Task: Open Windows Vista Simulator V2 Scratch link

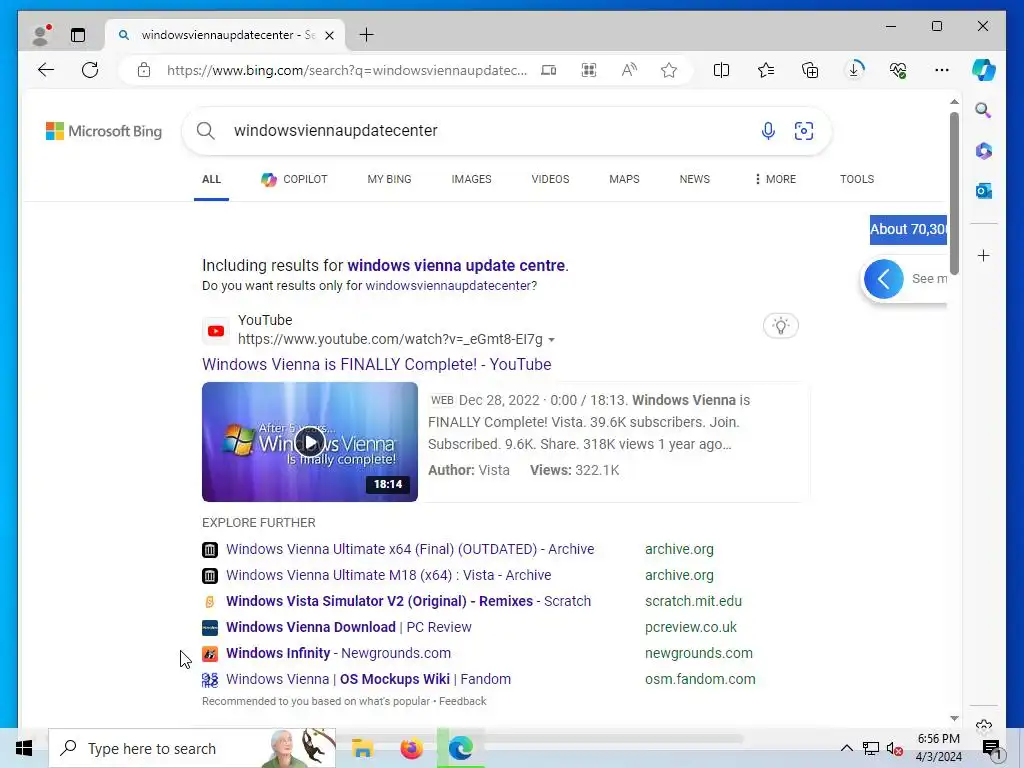Action: (x=408, y=601)
